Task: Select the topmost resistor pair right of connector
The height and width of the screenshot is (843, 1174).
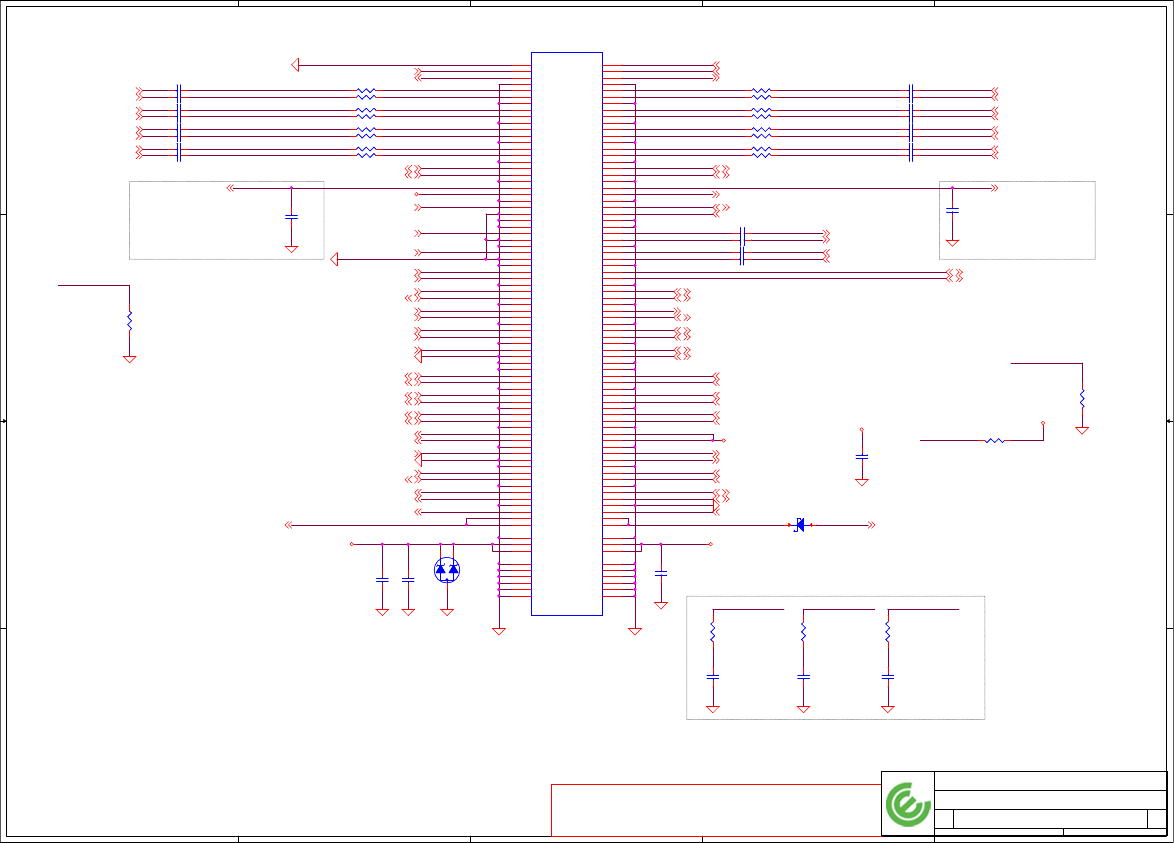Action: tap(761, 94)
